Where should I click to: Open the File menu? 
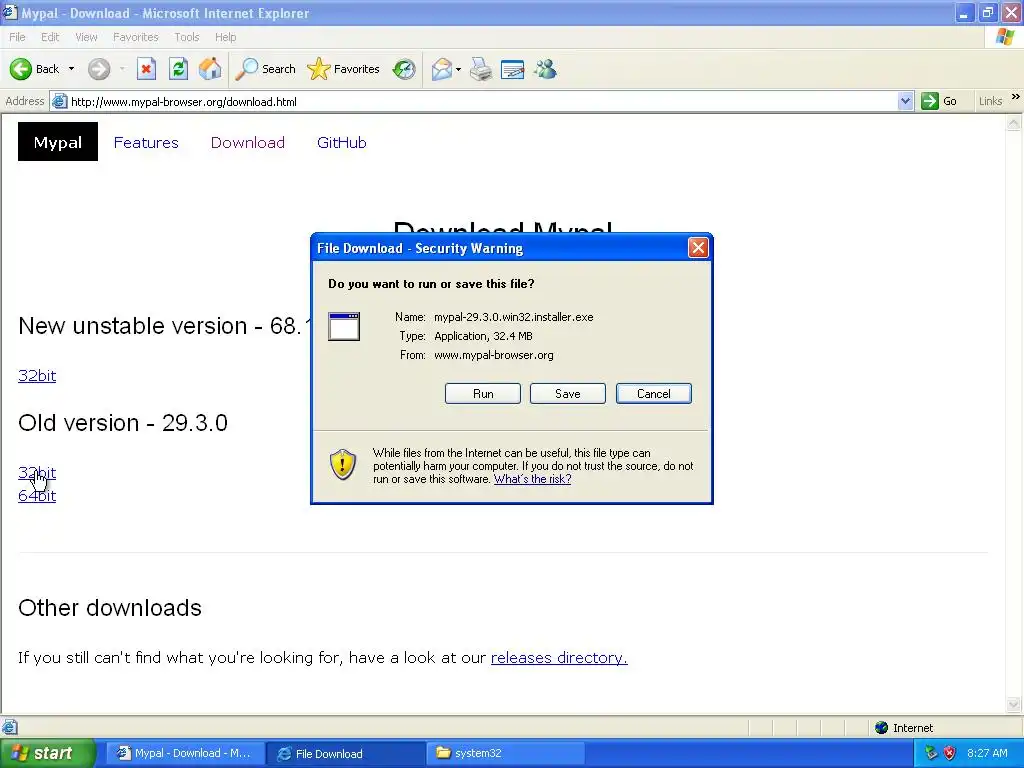[x=18, y=37]
